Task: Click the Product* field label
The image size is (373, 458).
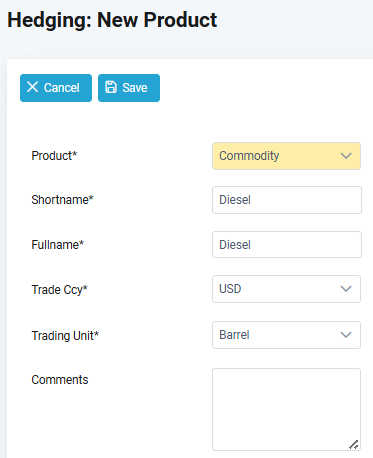Action: [54, 156]
